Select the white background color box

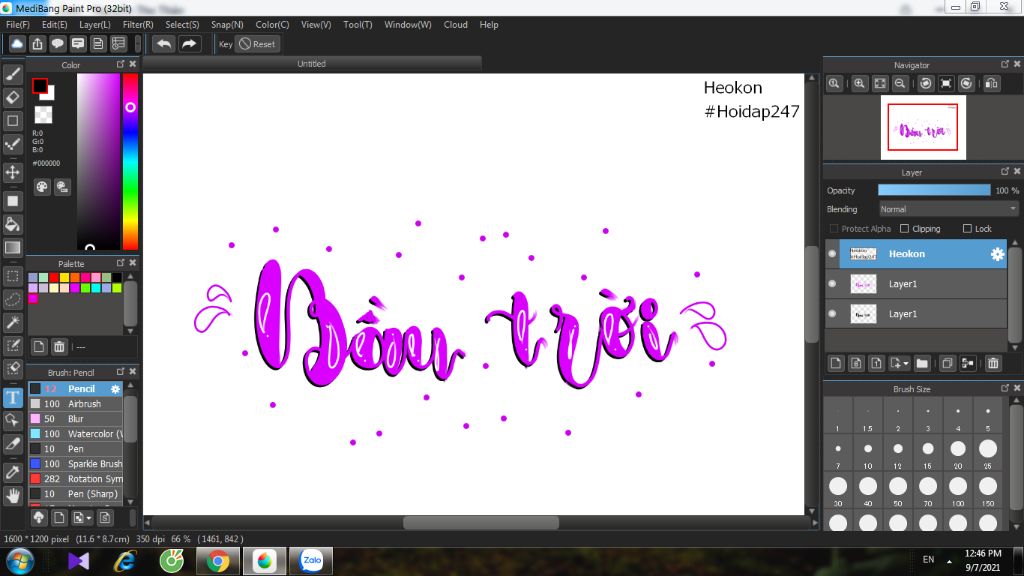50,94
